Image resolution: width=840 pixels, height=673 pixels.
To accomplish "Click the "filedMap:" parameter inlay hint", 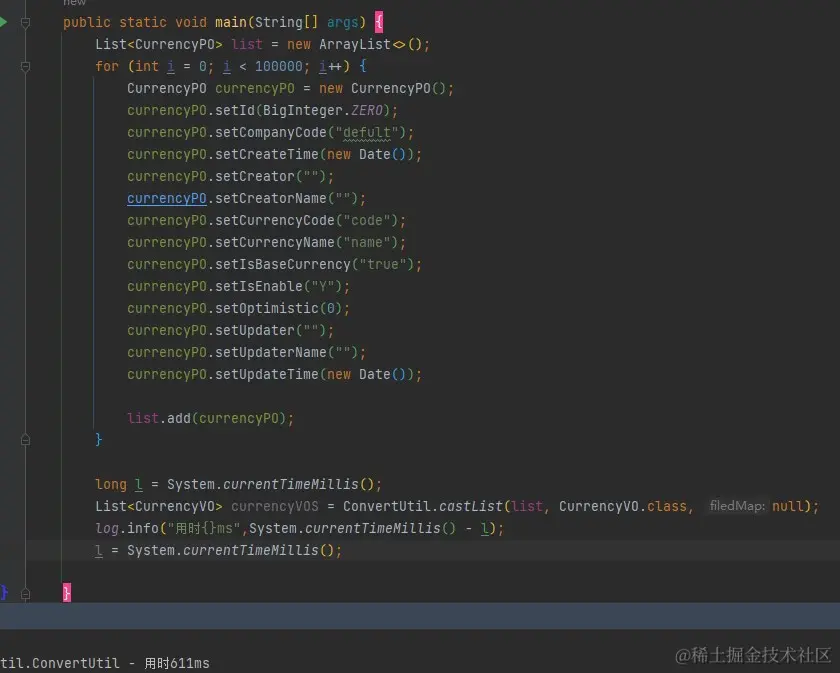I will (x=737, y=506).
